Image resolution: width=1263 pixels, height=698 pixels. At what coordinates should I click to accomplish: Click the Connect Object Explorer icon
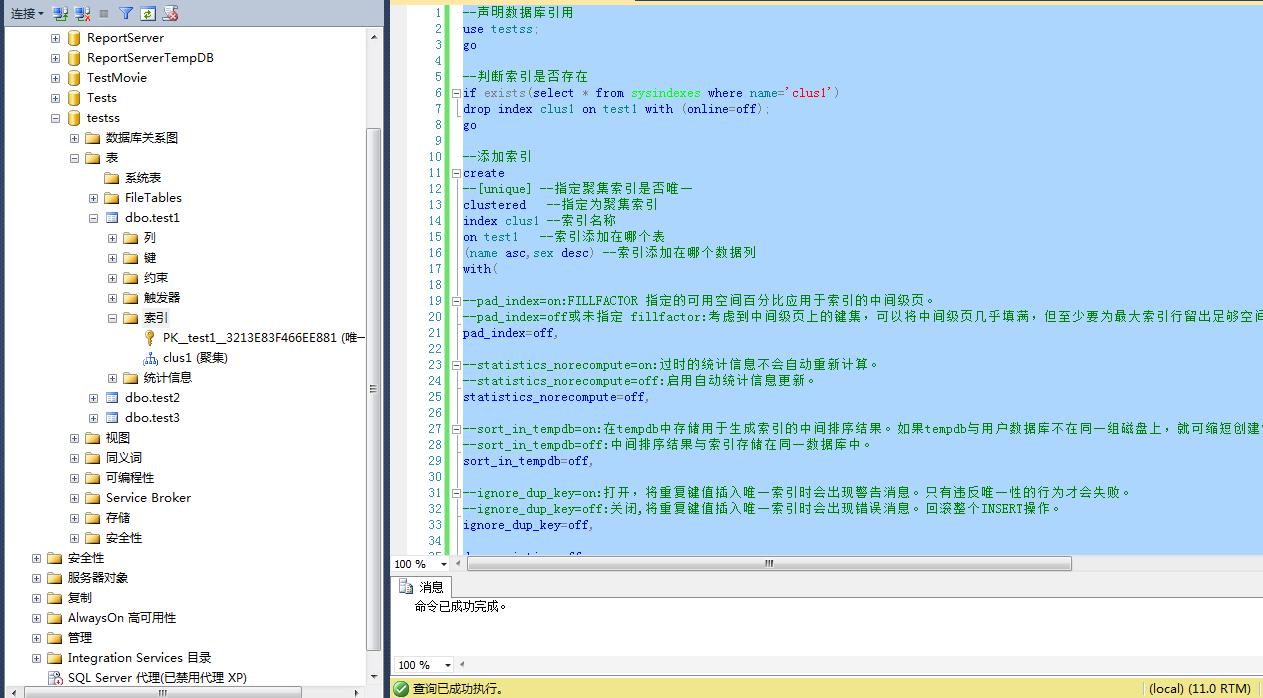tap(60, 14)
